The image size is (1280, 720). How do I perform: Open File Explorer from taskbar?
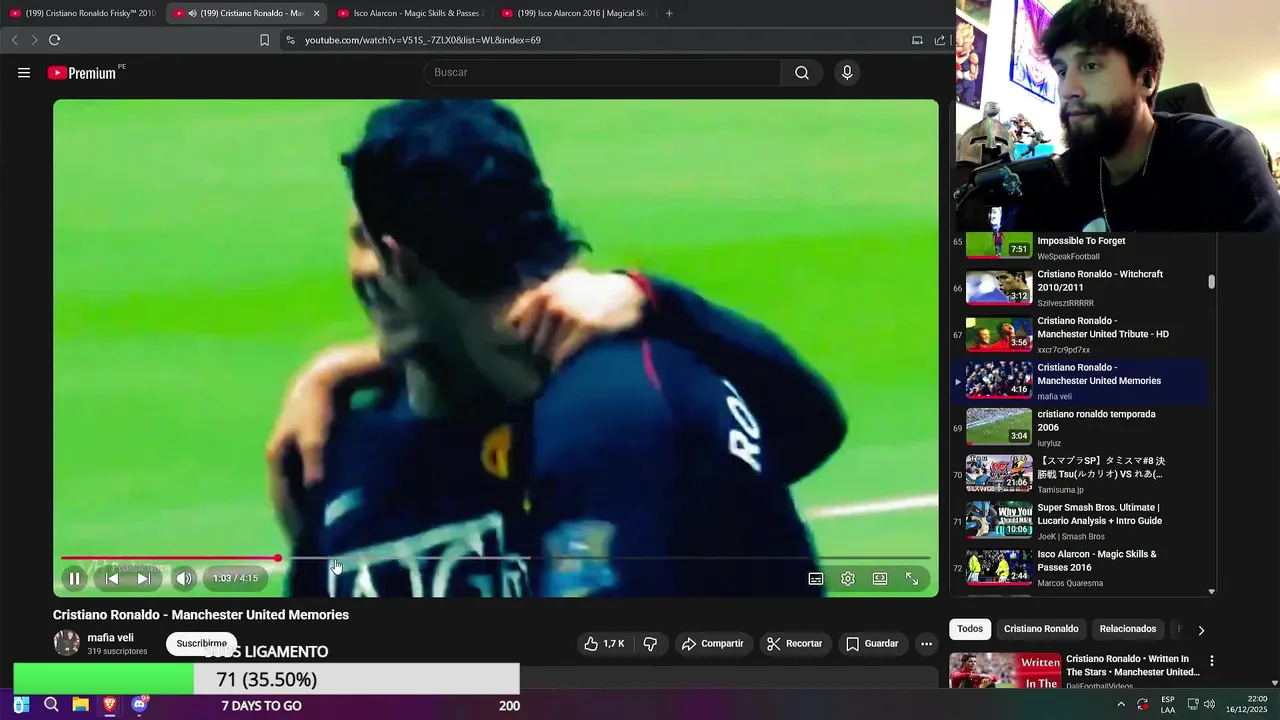pyautogui.click(x=80, y=705)
